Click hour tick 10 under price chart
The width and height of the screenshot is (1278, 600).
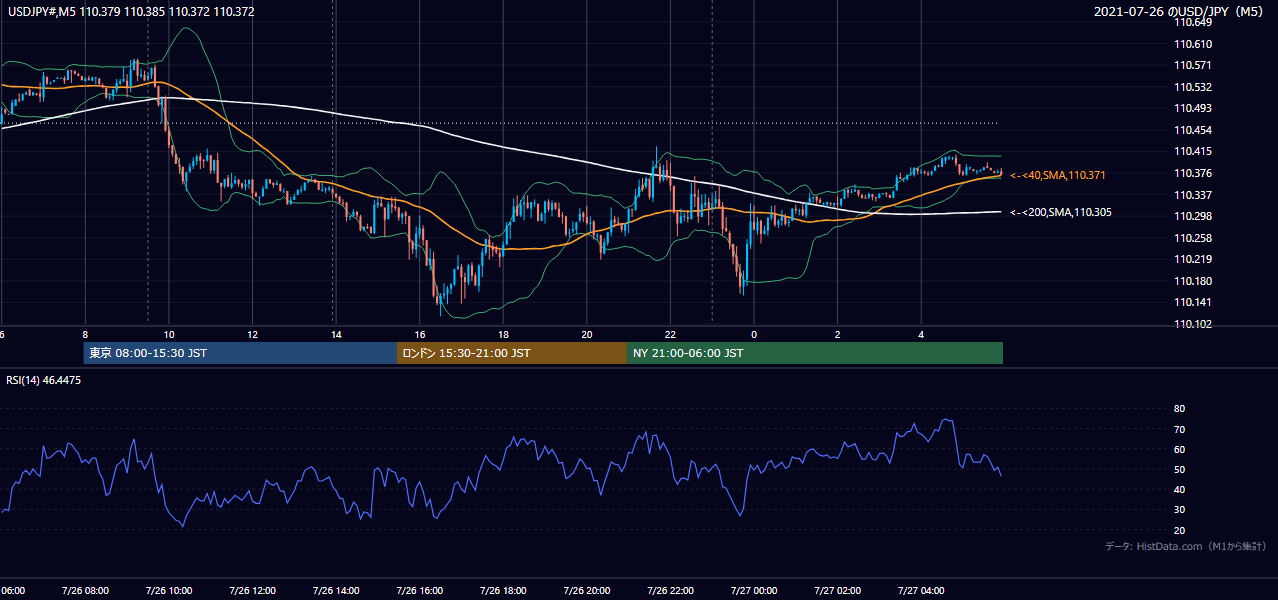[169, 335]
